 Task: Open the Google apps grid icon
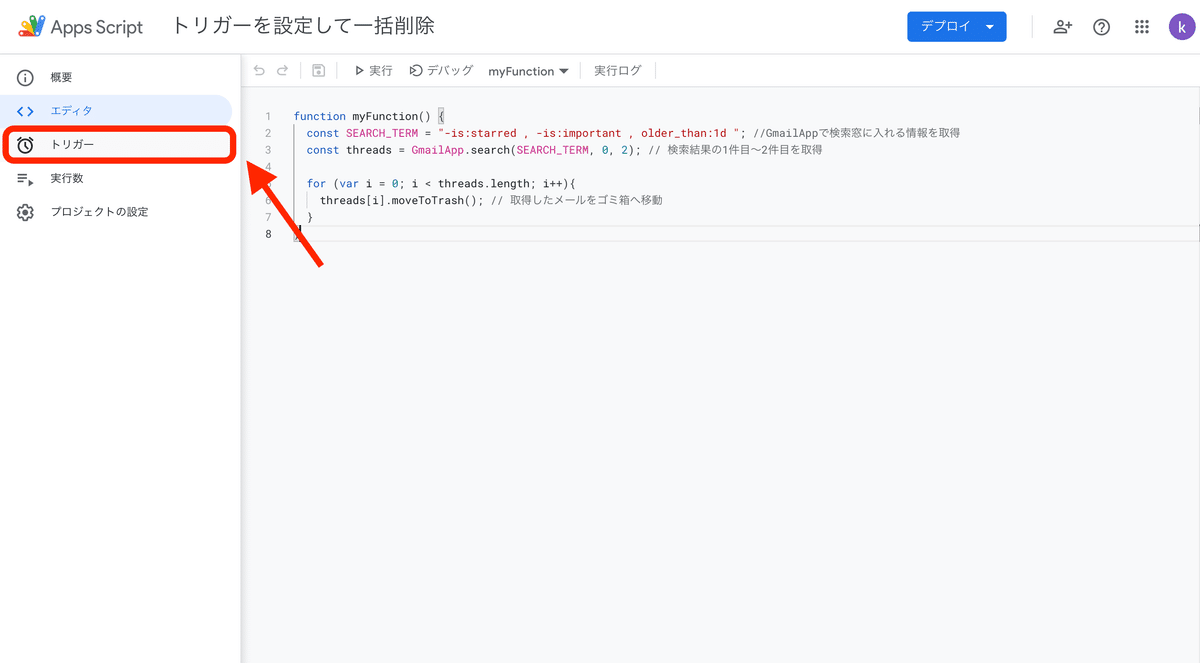(x=1142, y=27)
